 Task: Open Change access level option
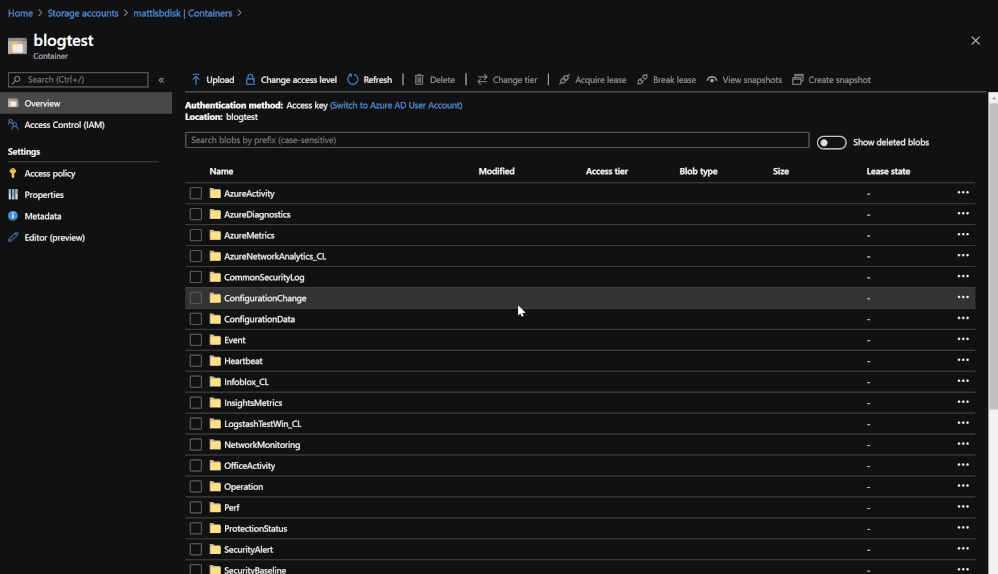pos(291,80)
